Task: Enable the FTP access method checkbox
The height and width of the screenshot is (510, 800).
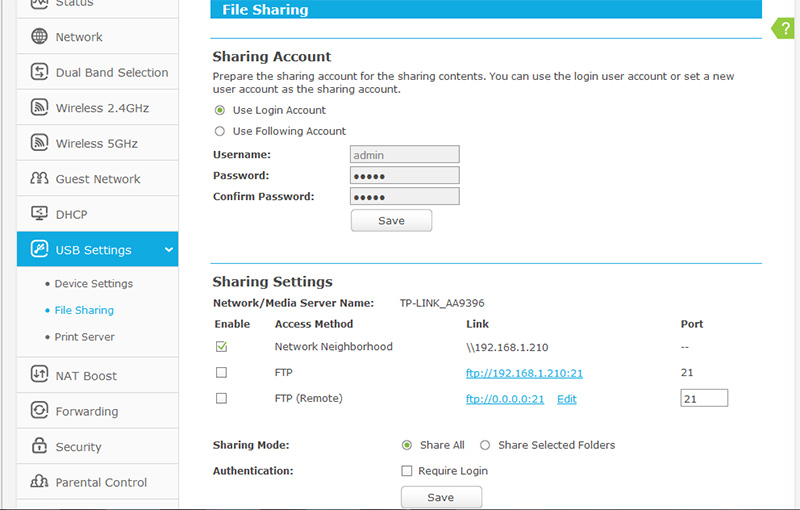Action: [x=221, y=372]
